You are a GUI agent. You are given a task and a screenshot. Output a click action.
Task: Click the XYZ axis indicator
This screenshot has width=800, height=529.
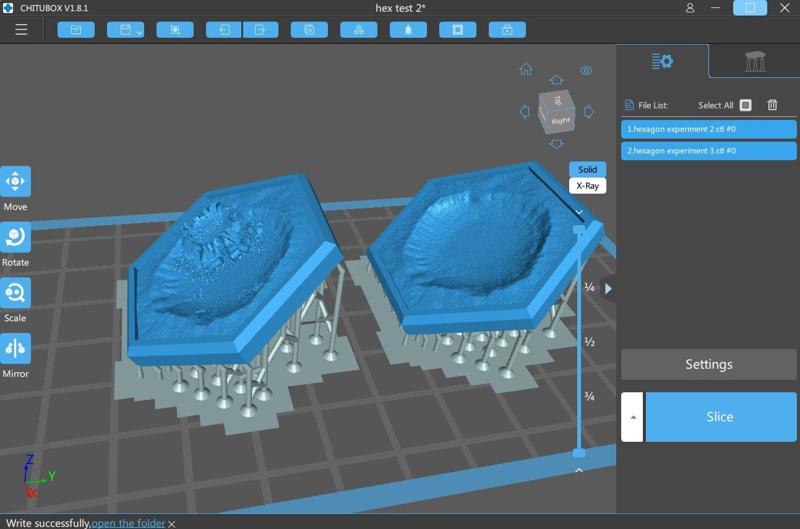pyautogui.click(x=36, y=476)
